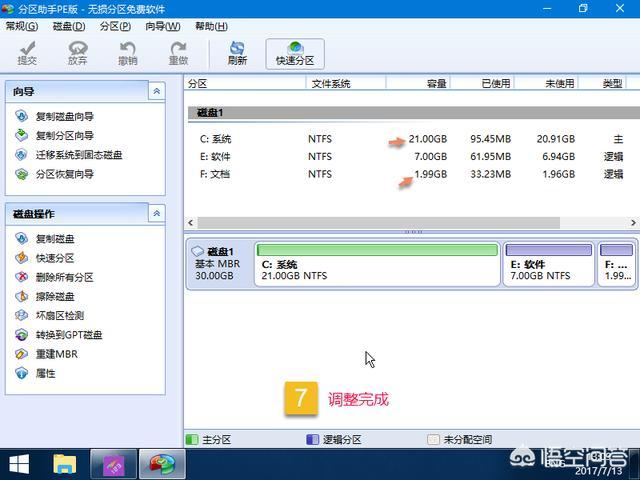Click the 删除所有分区 link text

pyautogui.click(x=65, y=278)
